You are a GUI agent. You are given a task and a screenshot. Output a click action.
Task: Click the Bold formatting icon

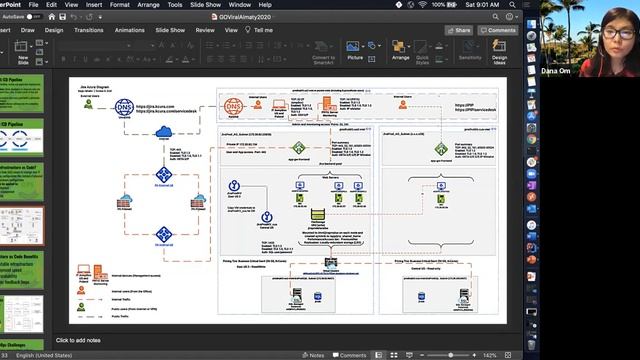click(x=63, y=60)
